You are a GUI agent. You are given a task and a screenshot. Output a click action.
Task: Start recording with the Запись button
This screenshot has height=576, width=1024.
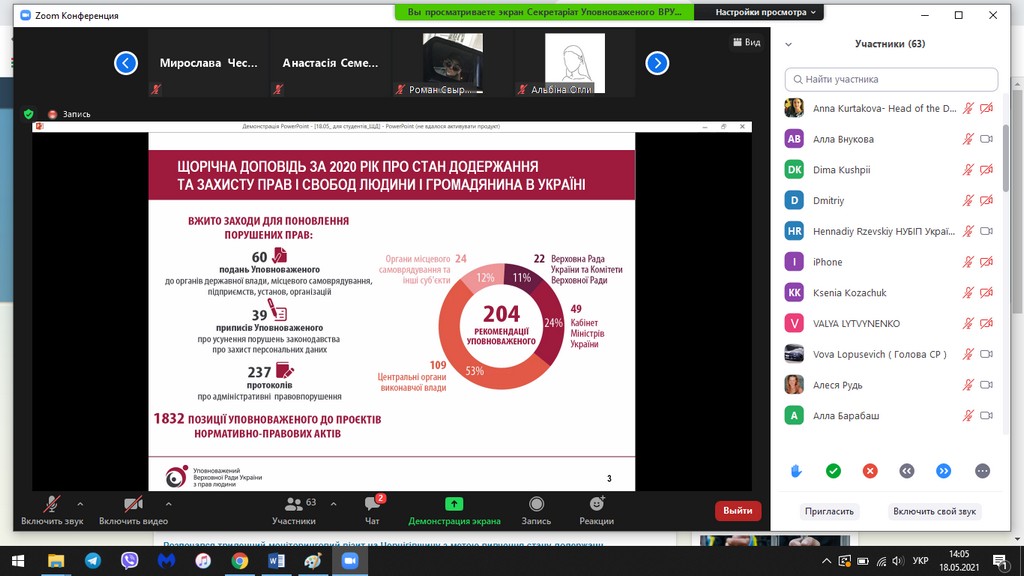point(536,509)
